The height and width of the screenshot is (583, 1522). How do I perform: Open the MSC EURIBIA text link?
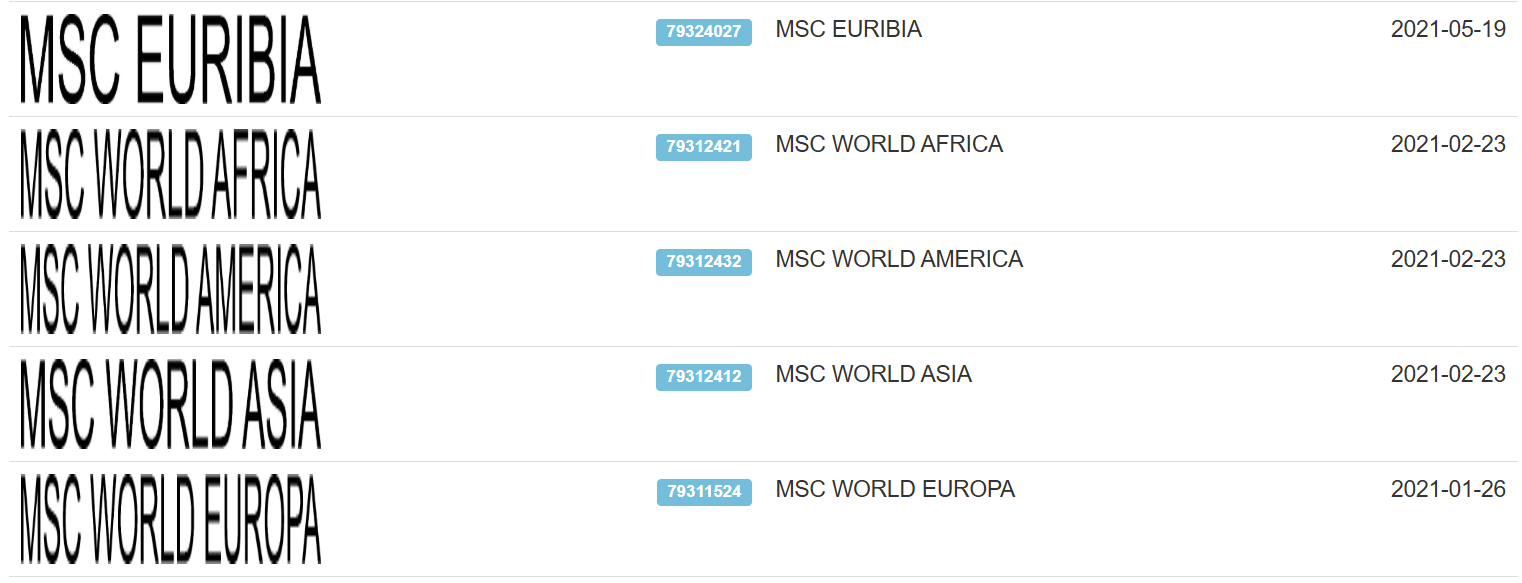coord(848,30)
